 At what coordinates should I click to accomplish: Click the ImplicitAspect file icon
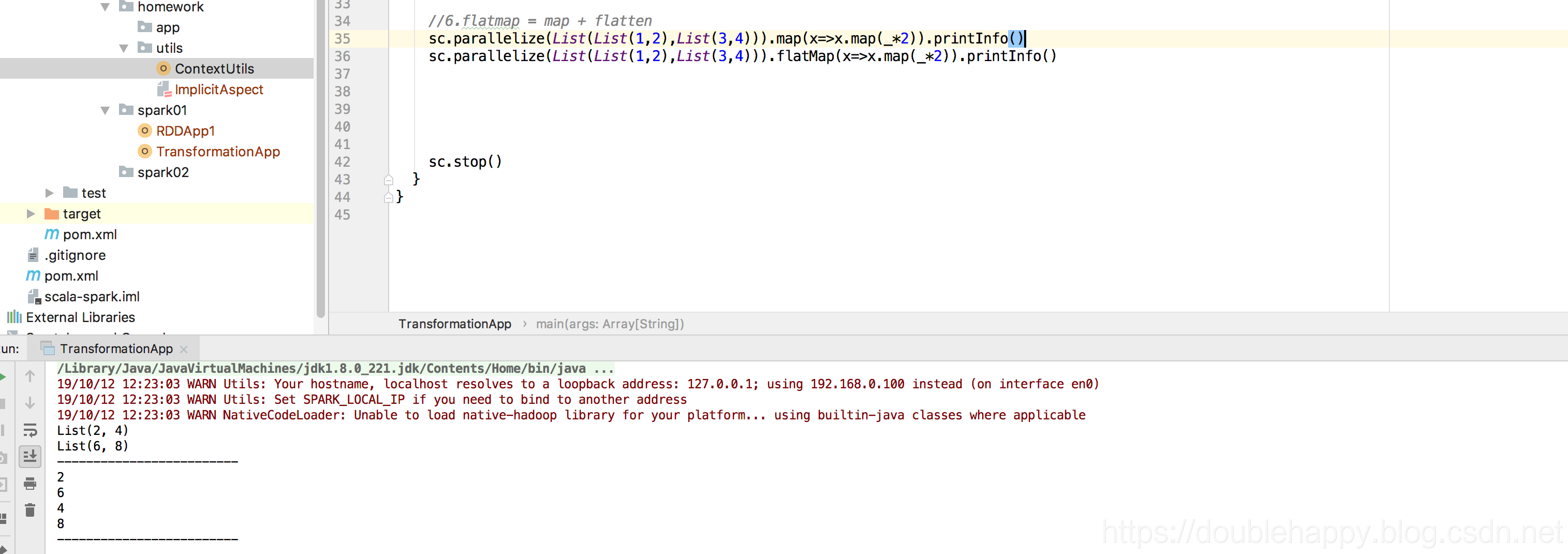click(x=164, y=90)
